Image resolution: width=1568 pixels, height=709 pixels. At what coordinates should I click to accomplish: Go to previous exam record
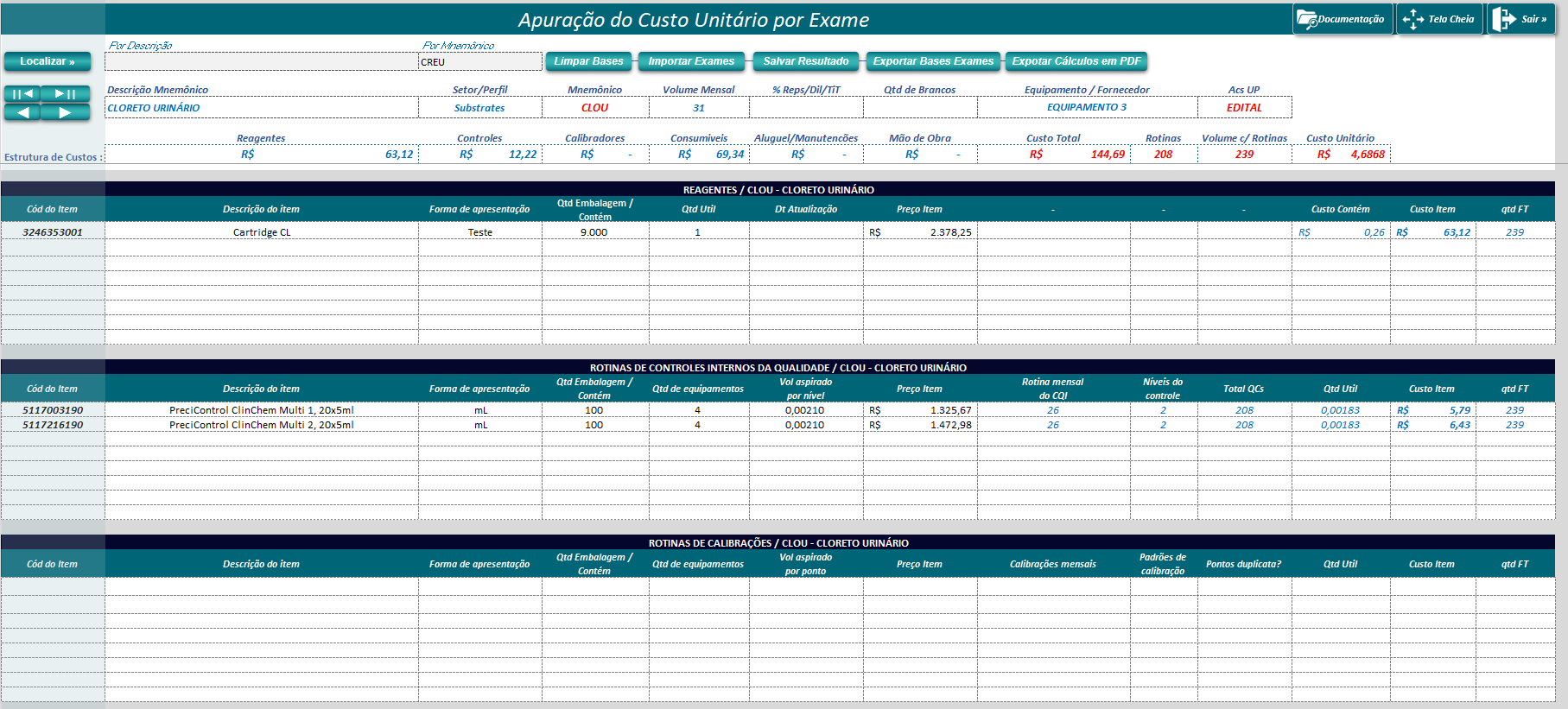(23, 112)
